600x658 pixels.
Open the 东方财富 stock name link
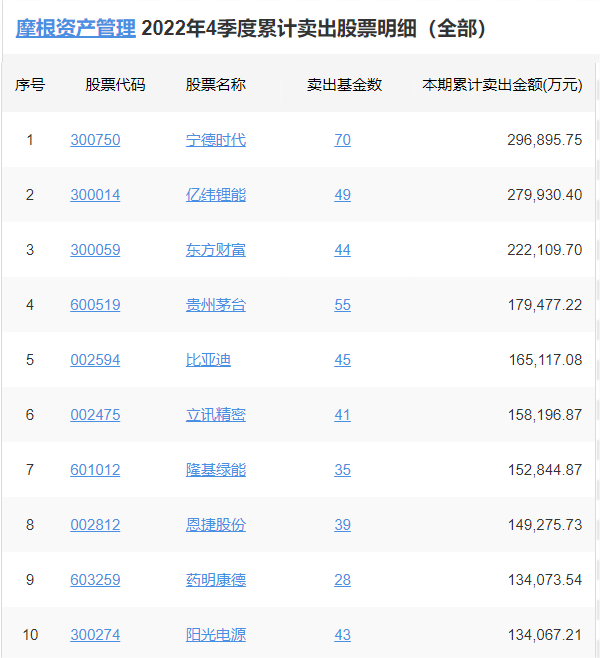215,250
